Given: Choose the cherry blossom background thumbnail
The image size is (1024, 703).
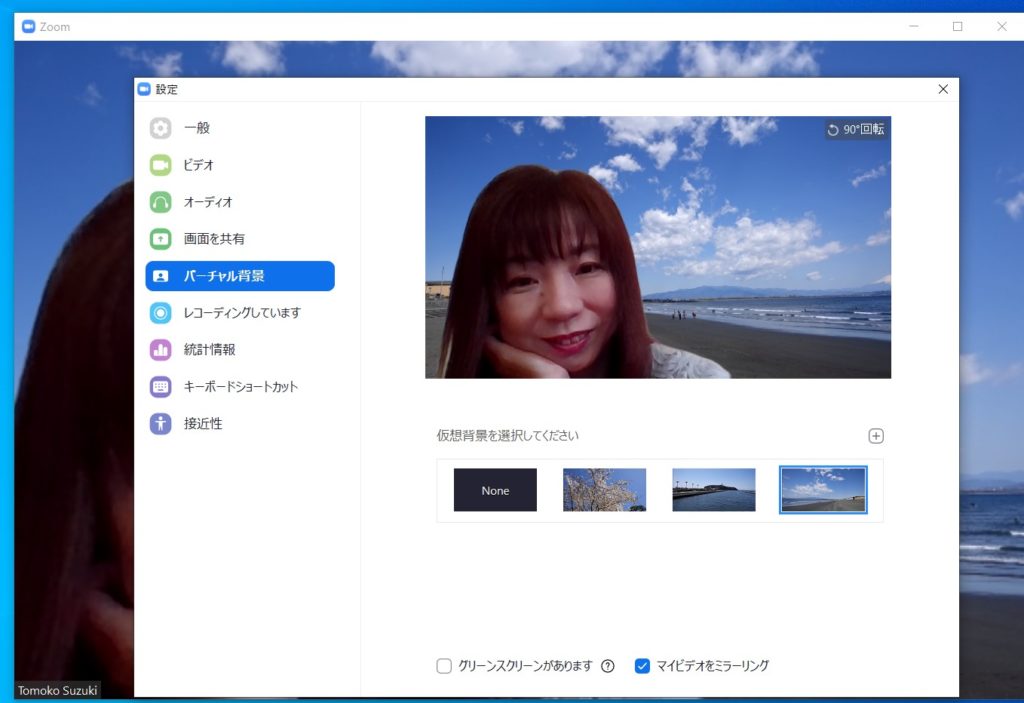Looking at the screenshot, I should tap(604, 490).
